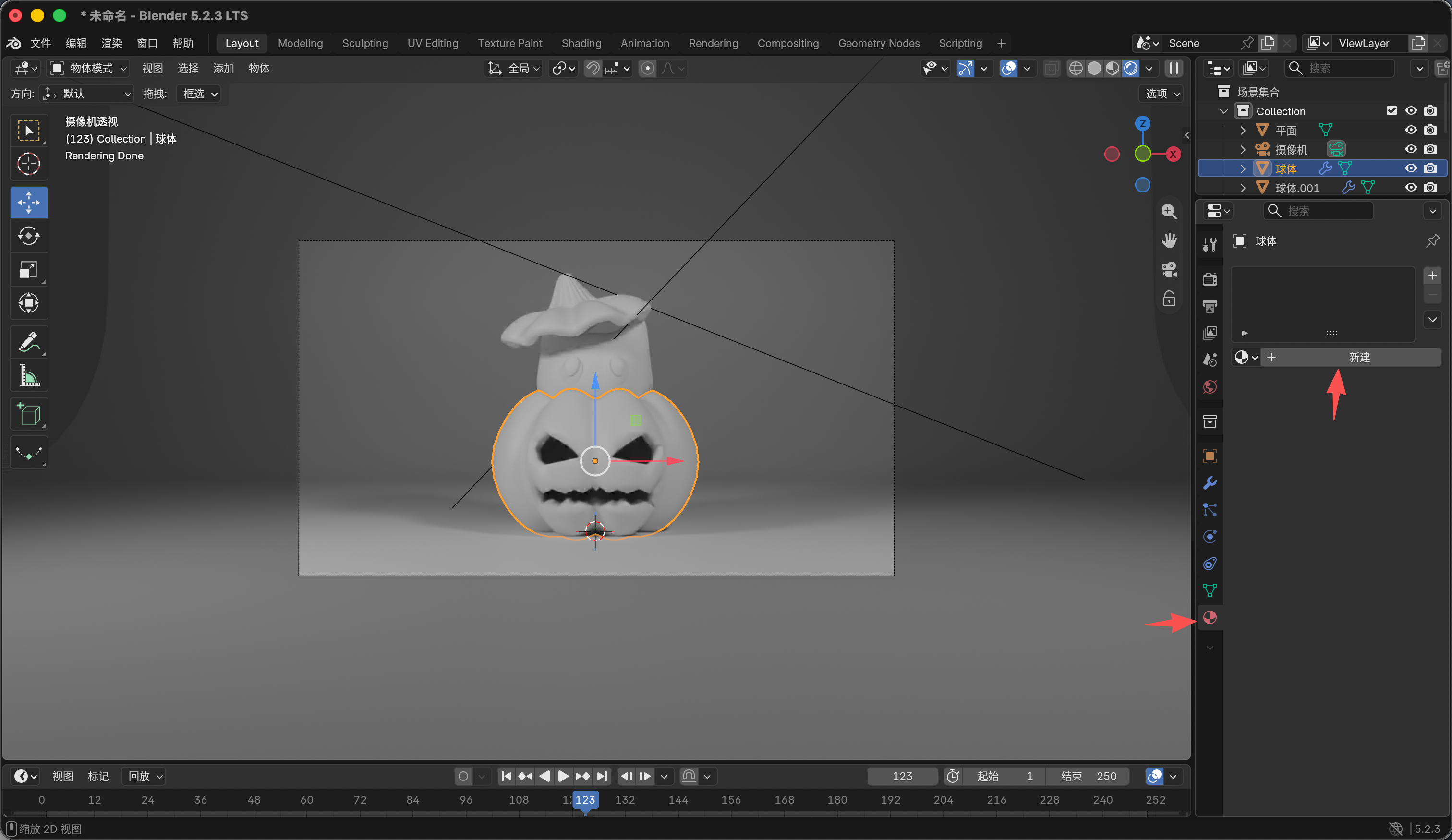The image size is (1452, 840).
Task: Open the Physics properties tab
Action: point(1210,536)
